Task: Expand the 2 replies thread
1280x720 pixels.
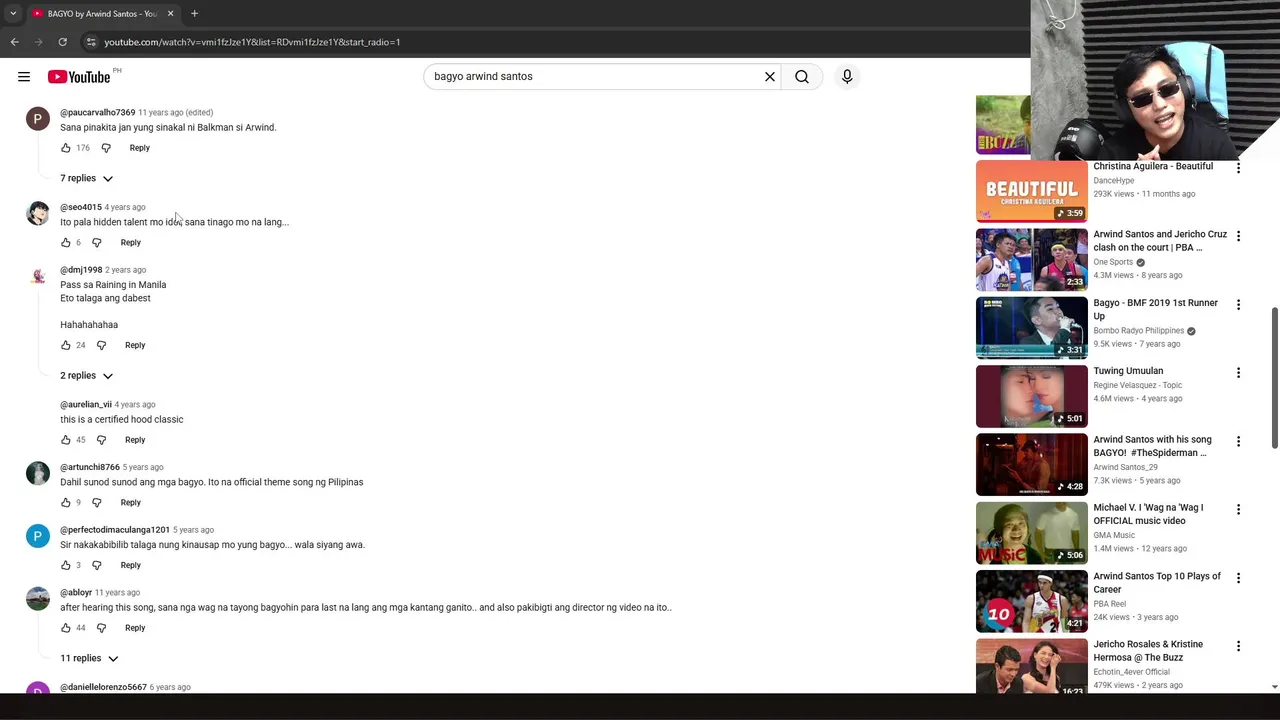Action: [x=86, y=376]
